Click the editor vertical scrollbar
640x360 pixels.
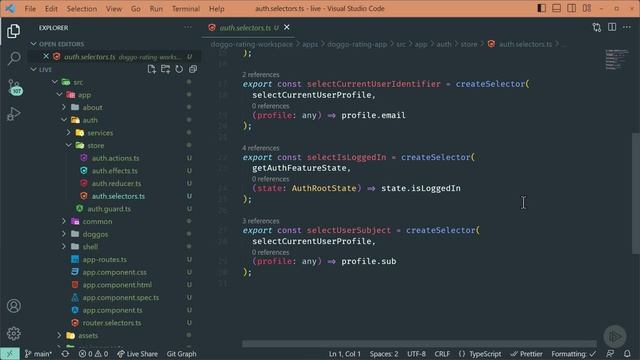tap(636, 193)
